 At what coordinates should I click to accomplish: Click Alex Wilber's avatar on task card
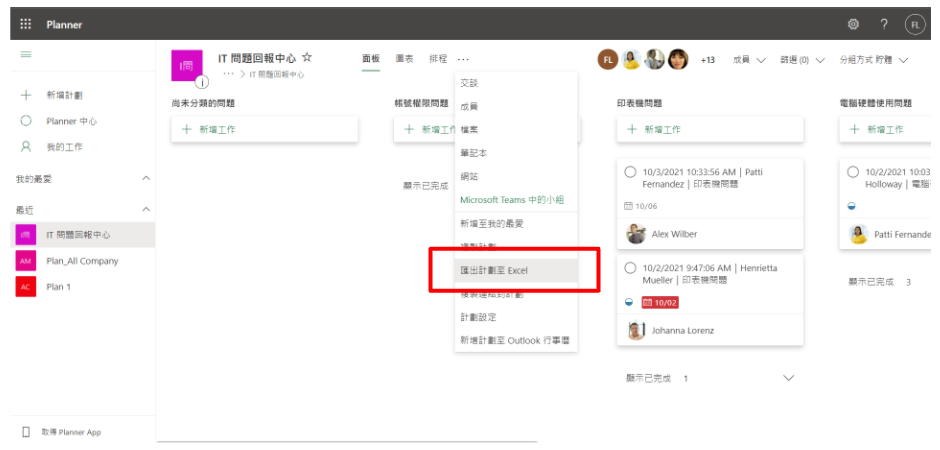pos(636,234)
